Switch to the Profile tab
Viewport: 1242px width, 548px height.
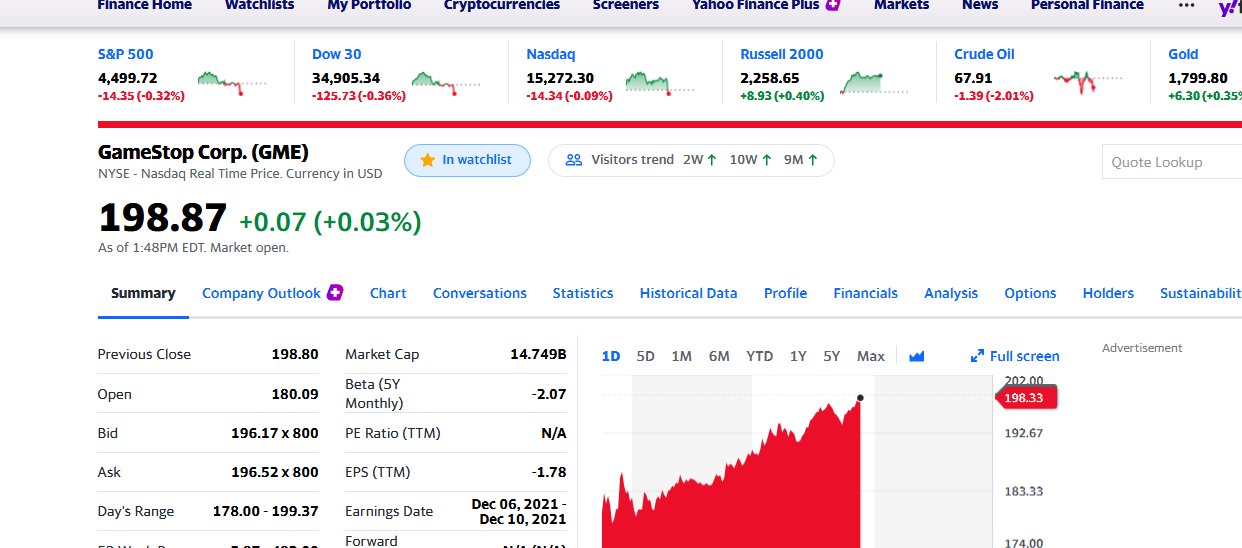[x=786, y=293]
